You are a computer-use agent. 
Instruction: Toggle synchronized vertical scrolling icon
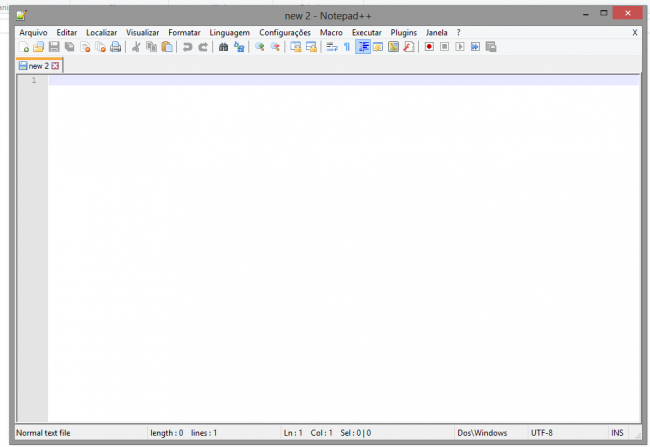296,47
